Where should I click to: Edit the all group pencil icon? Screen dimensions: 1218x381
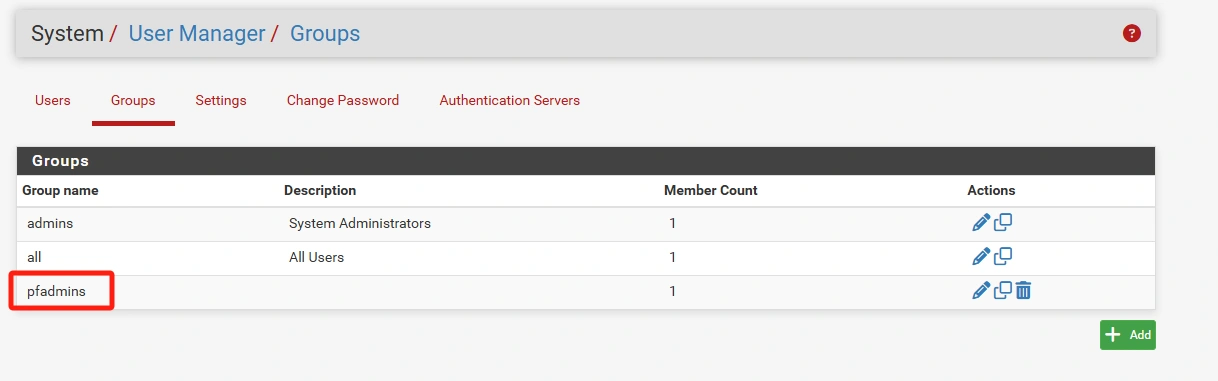tap(981, 257)
